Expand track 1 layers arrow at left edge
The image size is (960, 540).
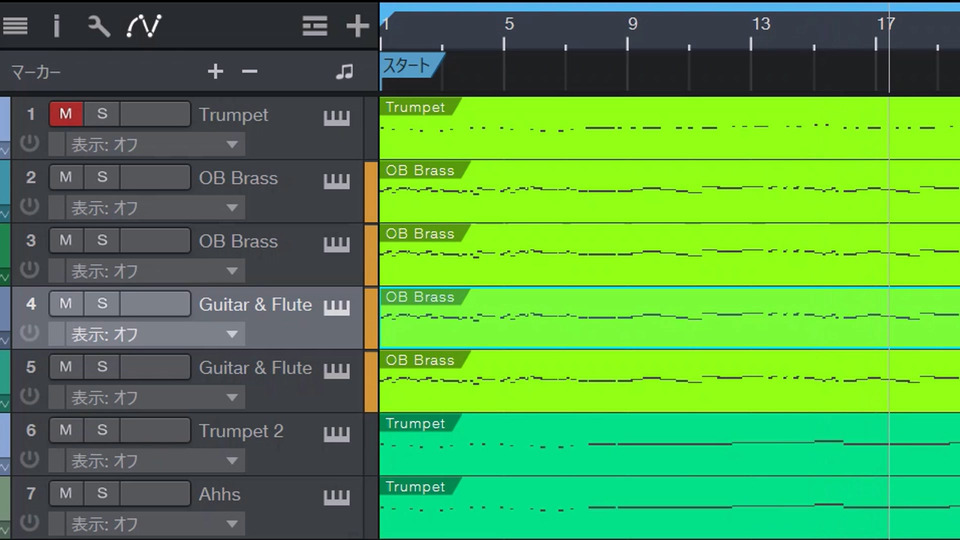pos(5,149)
